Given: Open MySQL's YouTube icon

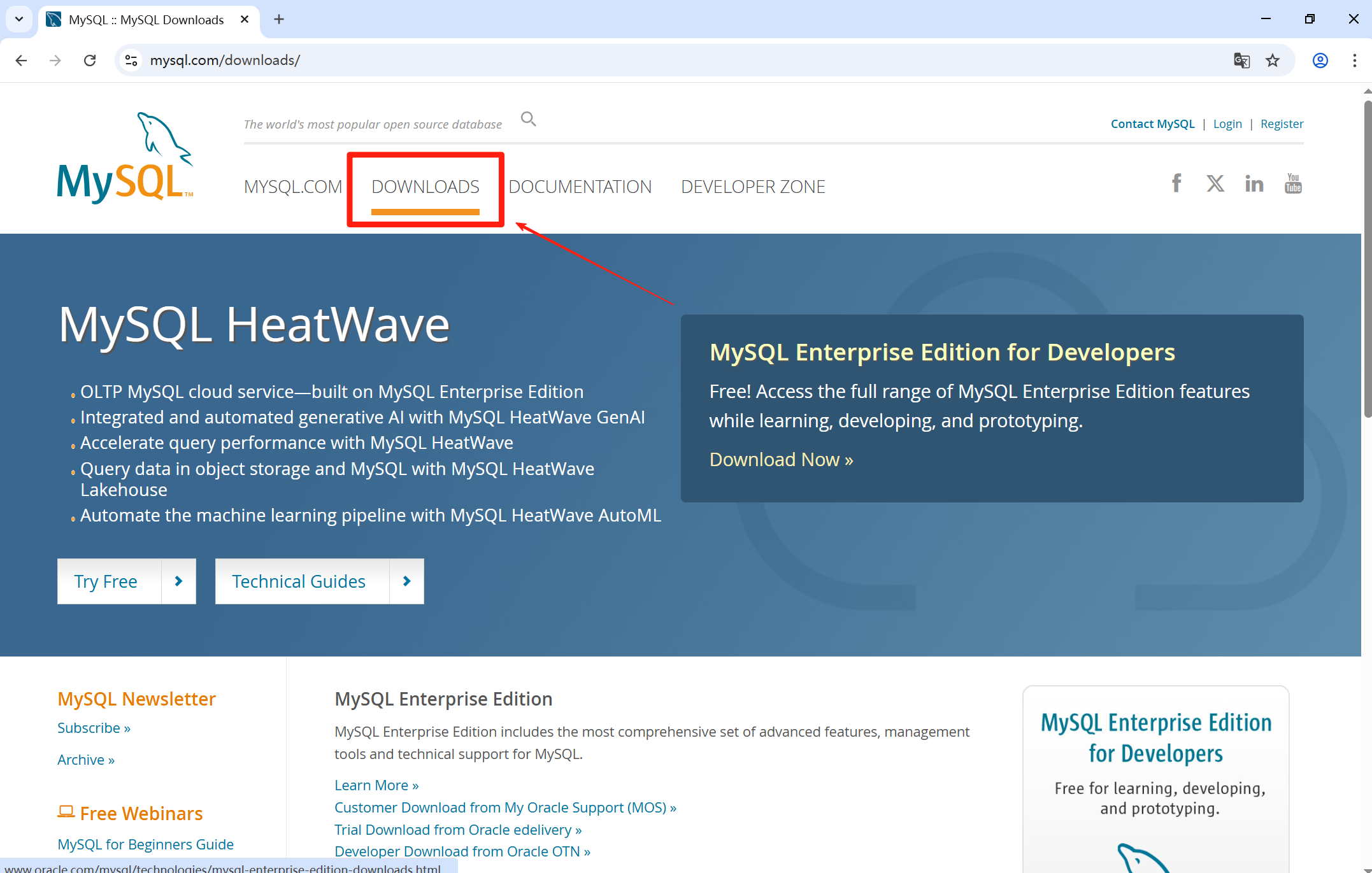Looking at the screenshot, I should pos(1293,183).
